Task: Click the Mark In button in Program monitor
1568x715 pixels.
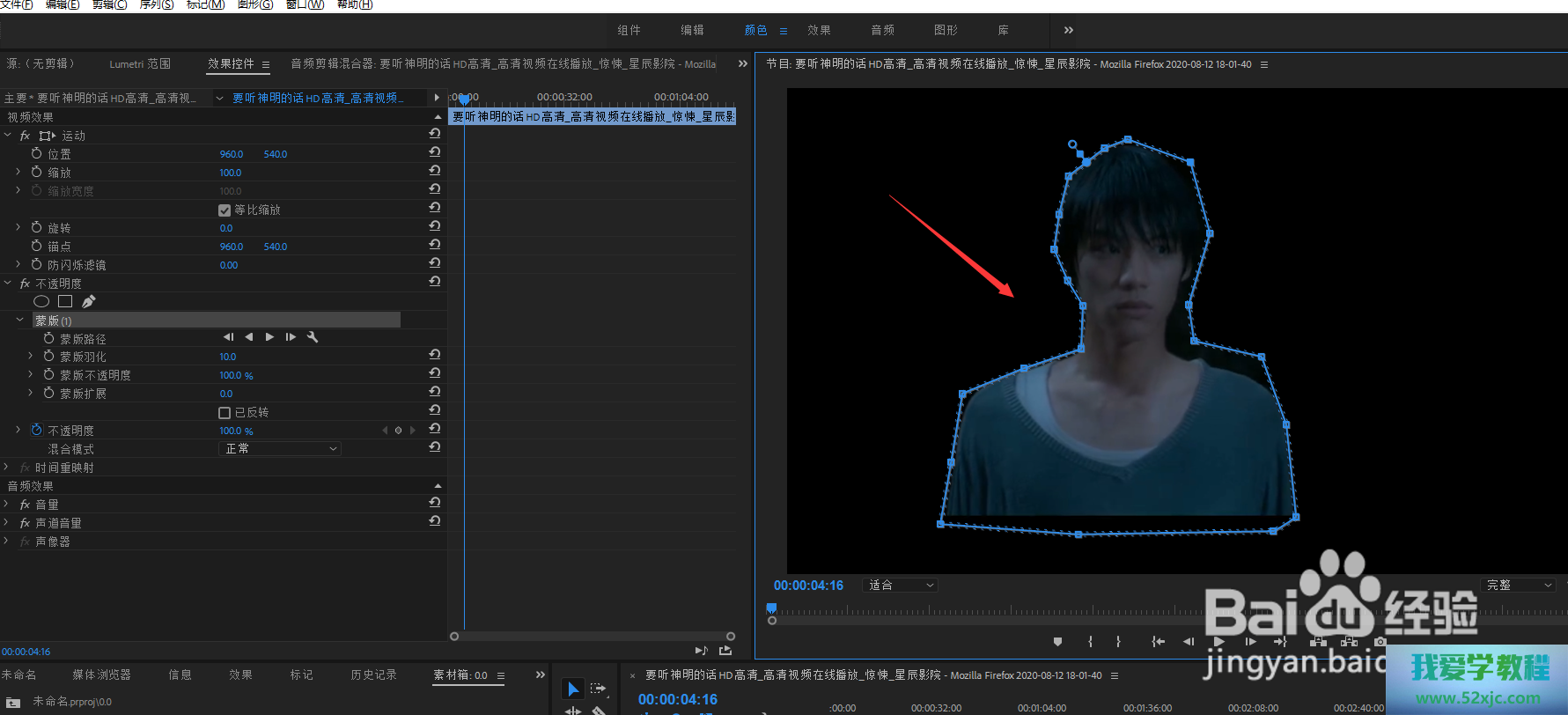Action: click(x=1090, y=642)
